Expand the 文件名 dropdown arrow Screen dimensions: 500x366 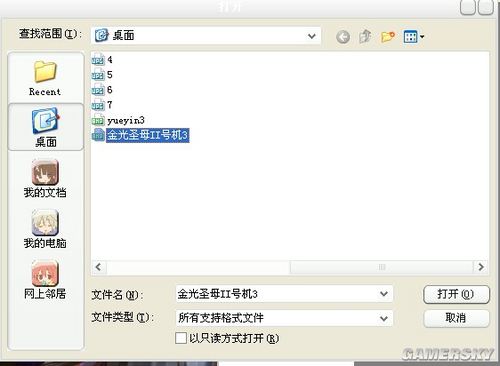(x=384, y=294)
